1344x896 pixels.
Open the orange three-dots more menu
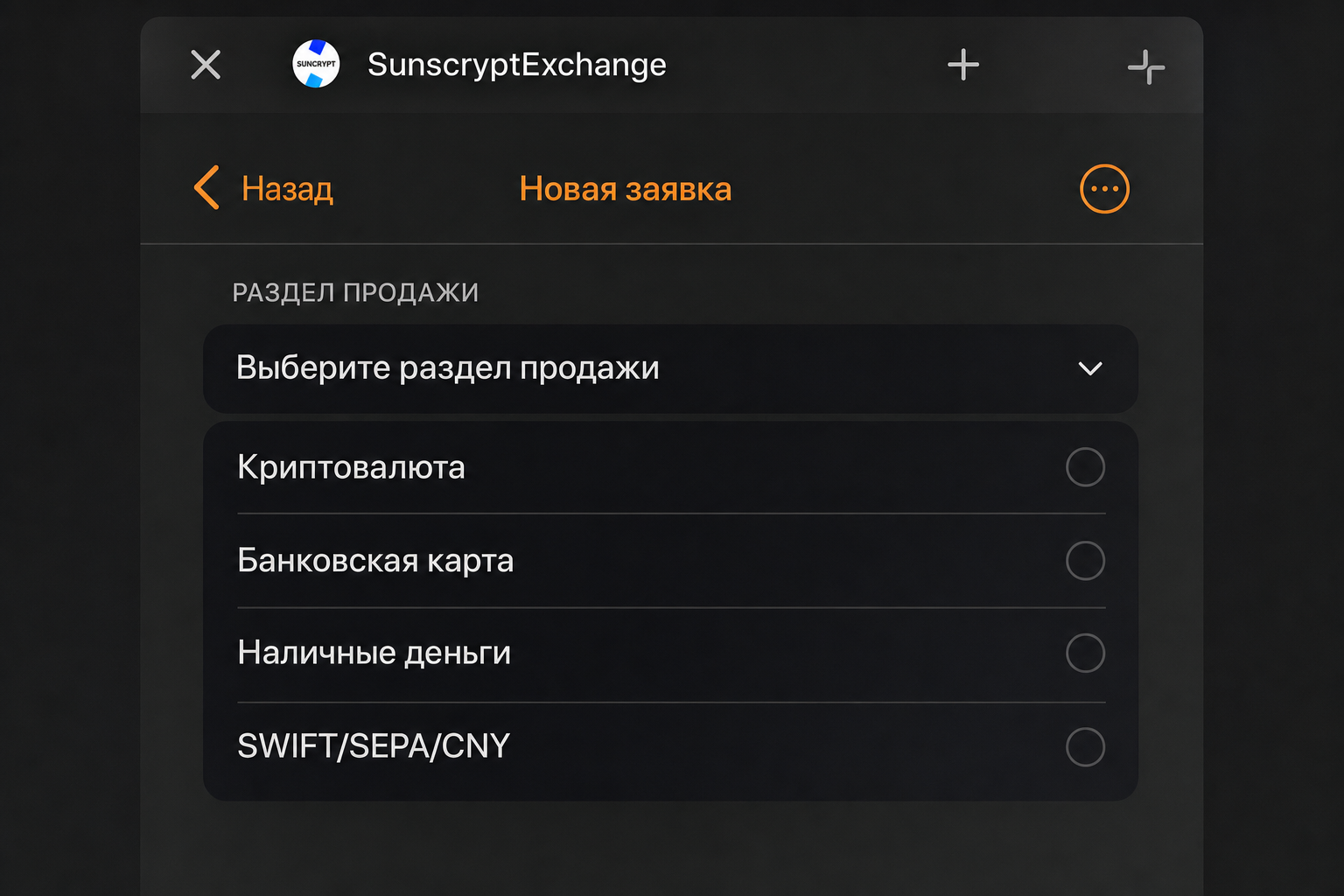(x=1104, y=188)
